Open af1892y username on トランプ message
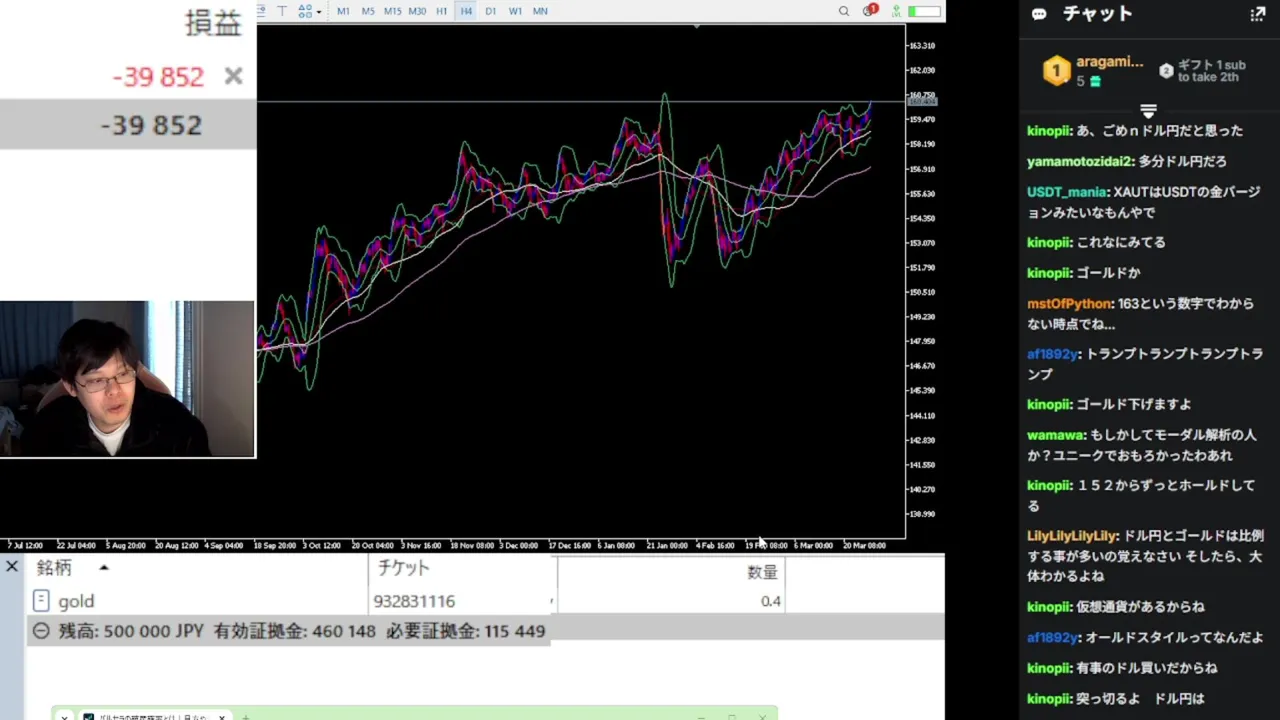 coord(1053,354)
